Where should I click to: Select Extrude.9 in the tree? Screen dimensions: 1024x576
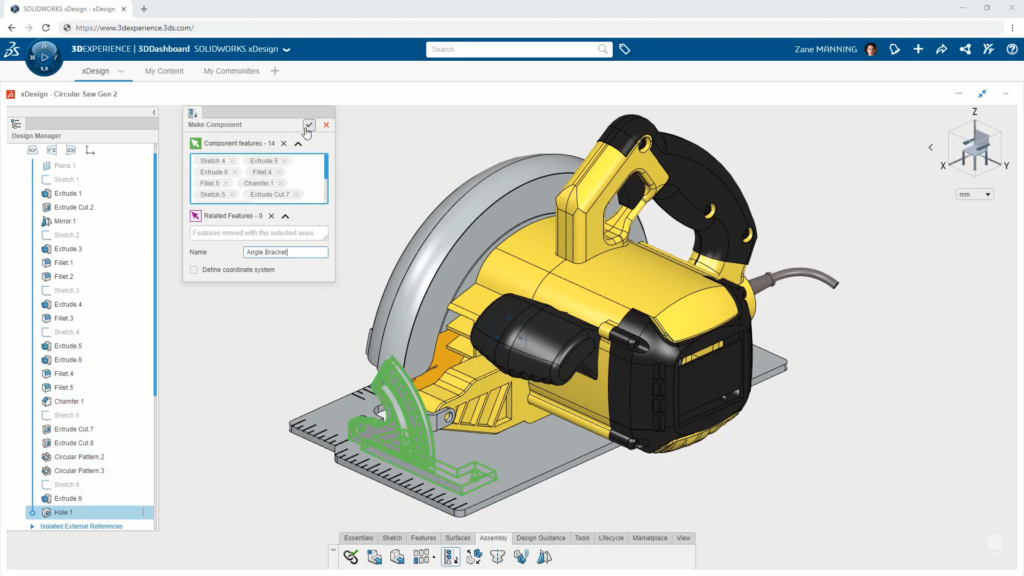pos(67,498)
